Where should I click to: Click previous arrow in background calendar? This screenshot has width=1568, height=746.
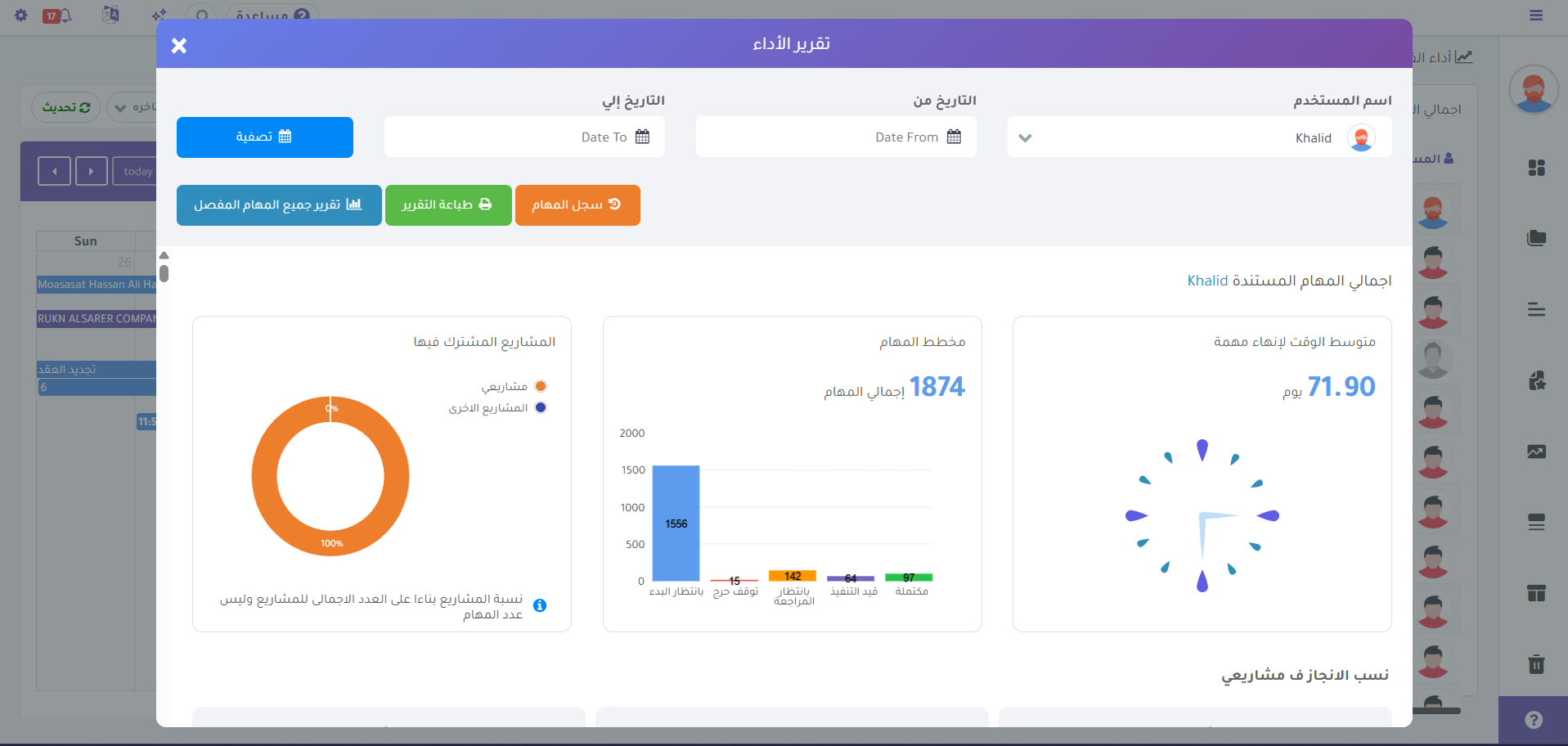click(x=54, y=171)
